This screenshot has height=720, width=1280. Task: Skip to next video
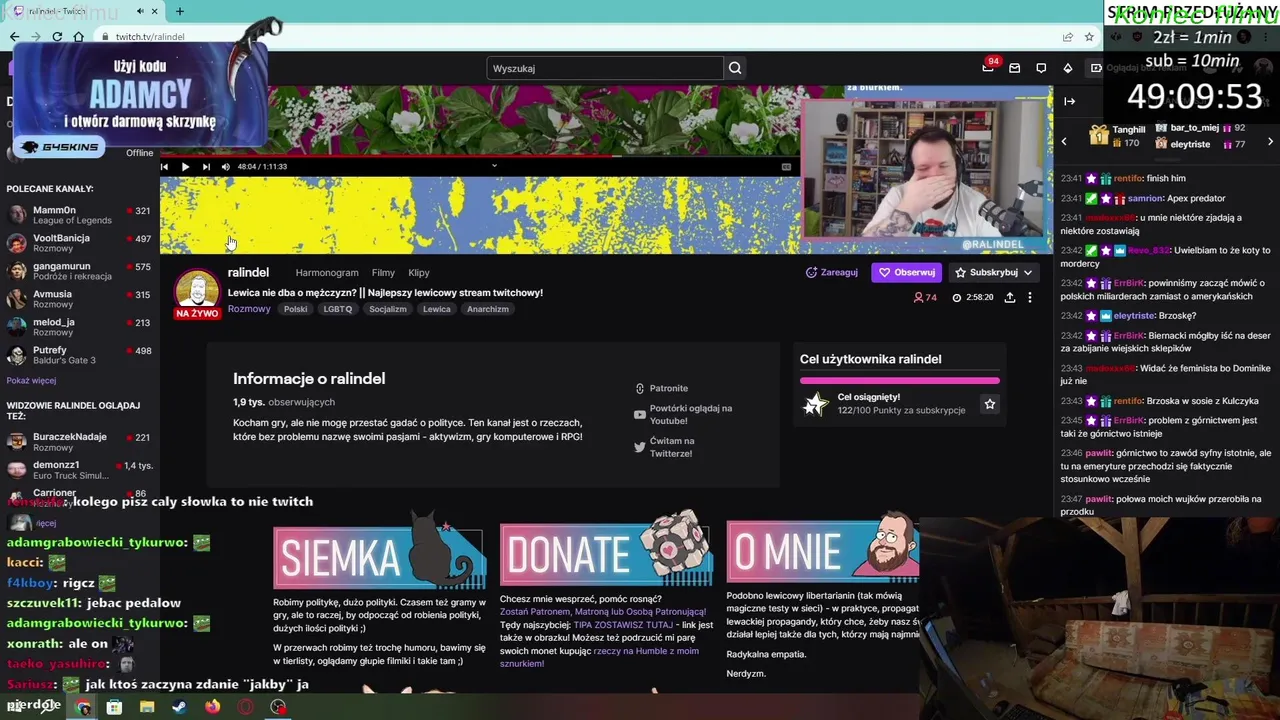click(x=206, y=167)
